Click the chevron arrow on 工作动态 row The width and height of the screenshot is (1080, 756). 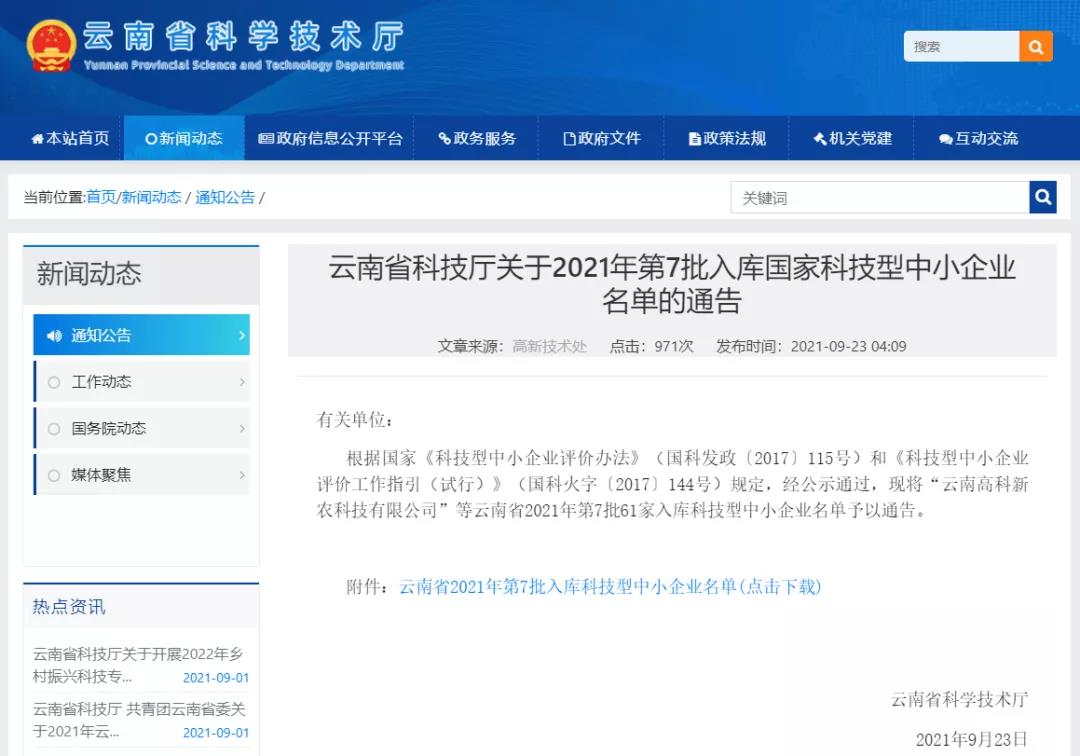click(242, 382)
